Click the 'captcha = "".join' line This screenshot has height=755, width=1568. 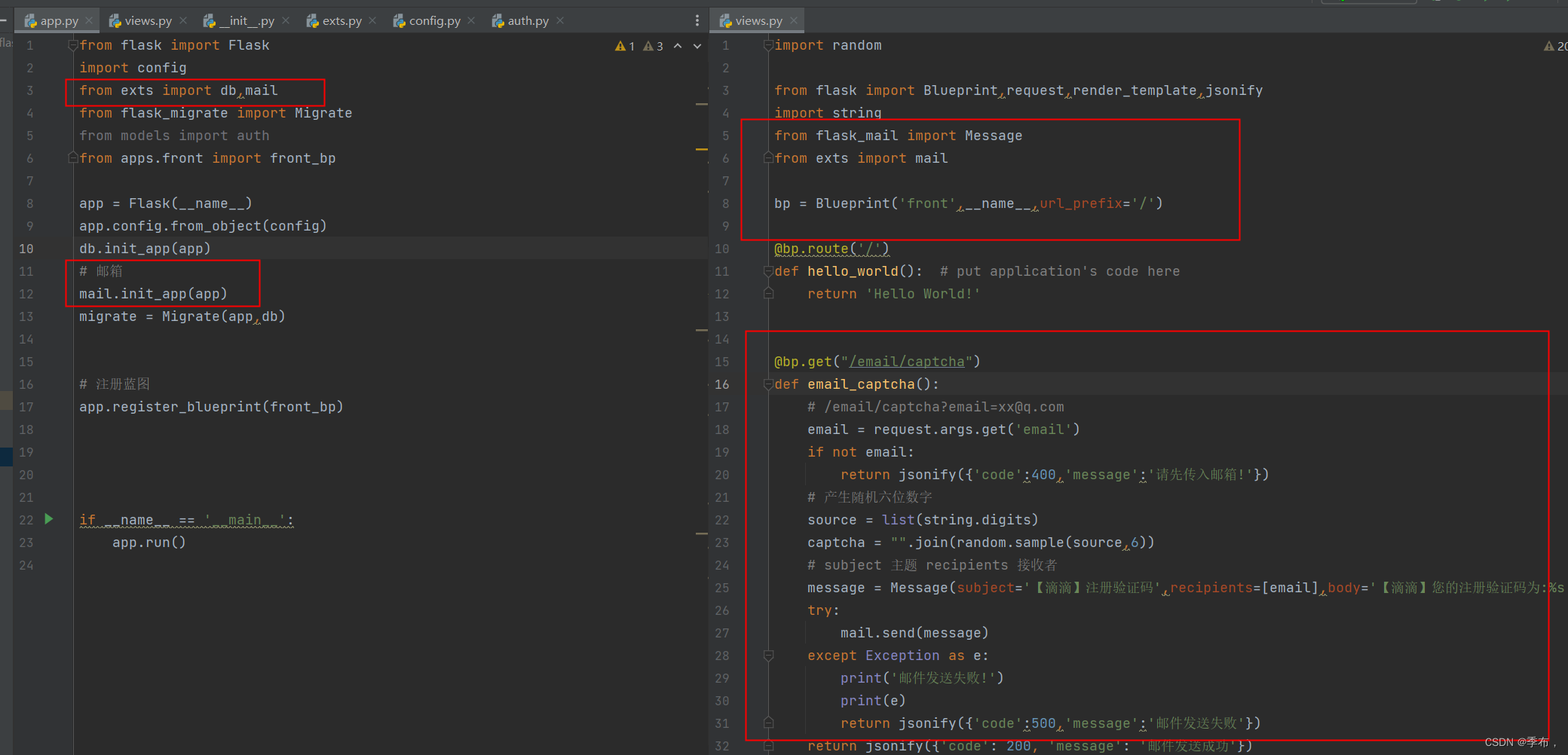pos(981,543)
